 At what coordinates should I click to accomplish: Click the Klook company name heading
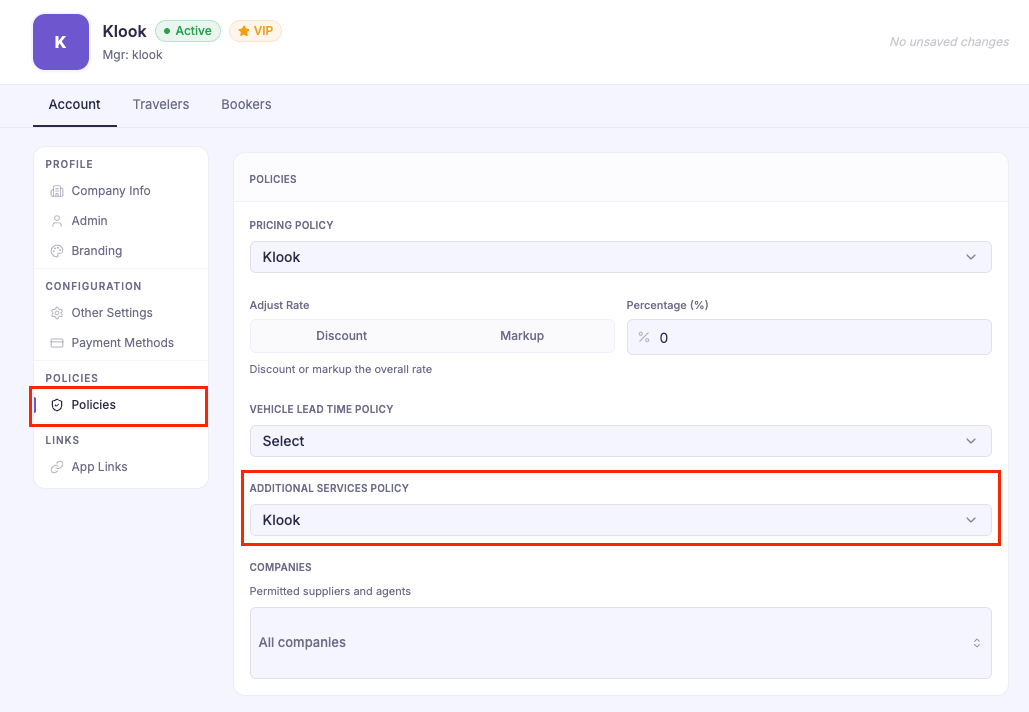tap(125, 31)
